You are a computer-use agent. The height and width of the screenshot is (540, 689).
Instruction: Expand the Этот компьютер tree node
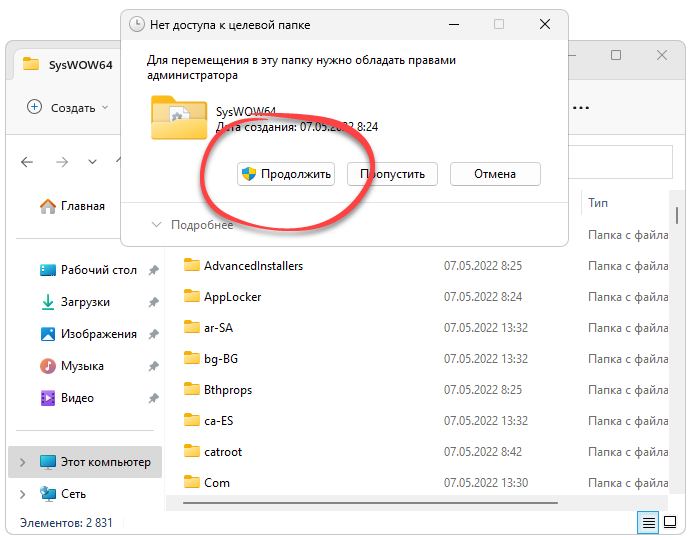(x=22, y=462)
